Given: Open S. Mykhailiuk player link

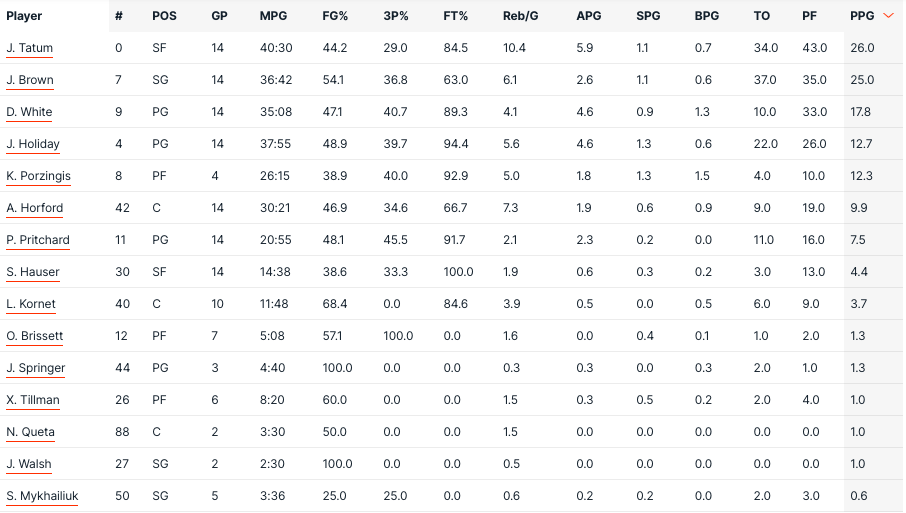Looking at the screenshot, I should click(42, 496).
